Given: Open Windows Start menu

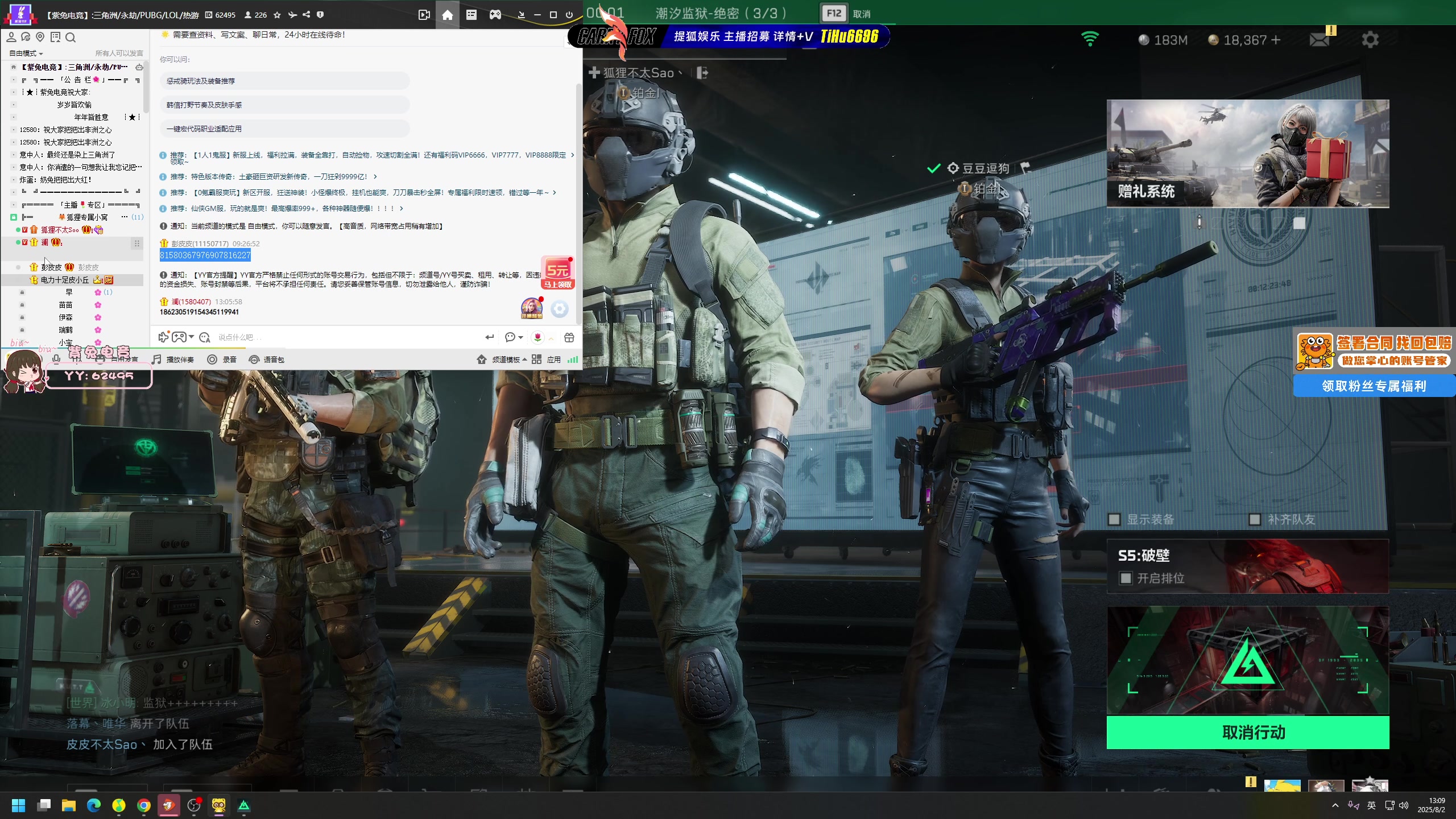Looking at the screenshot, I should 19,805.
